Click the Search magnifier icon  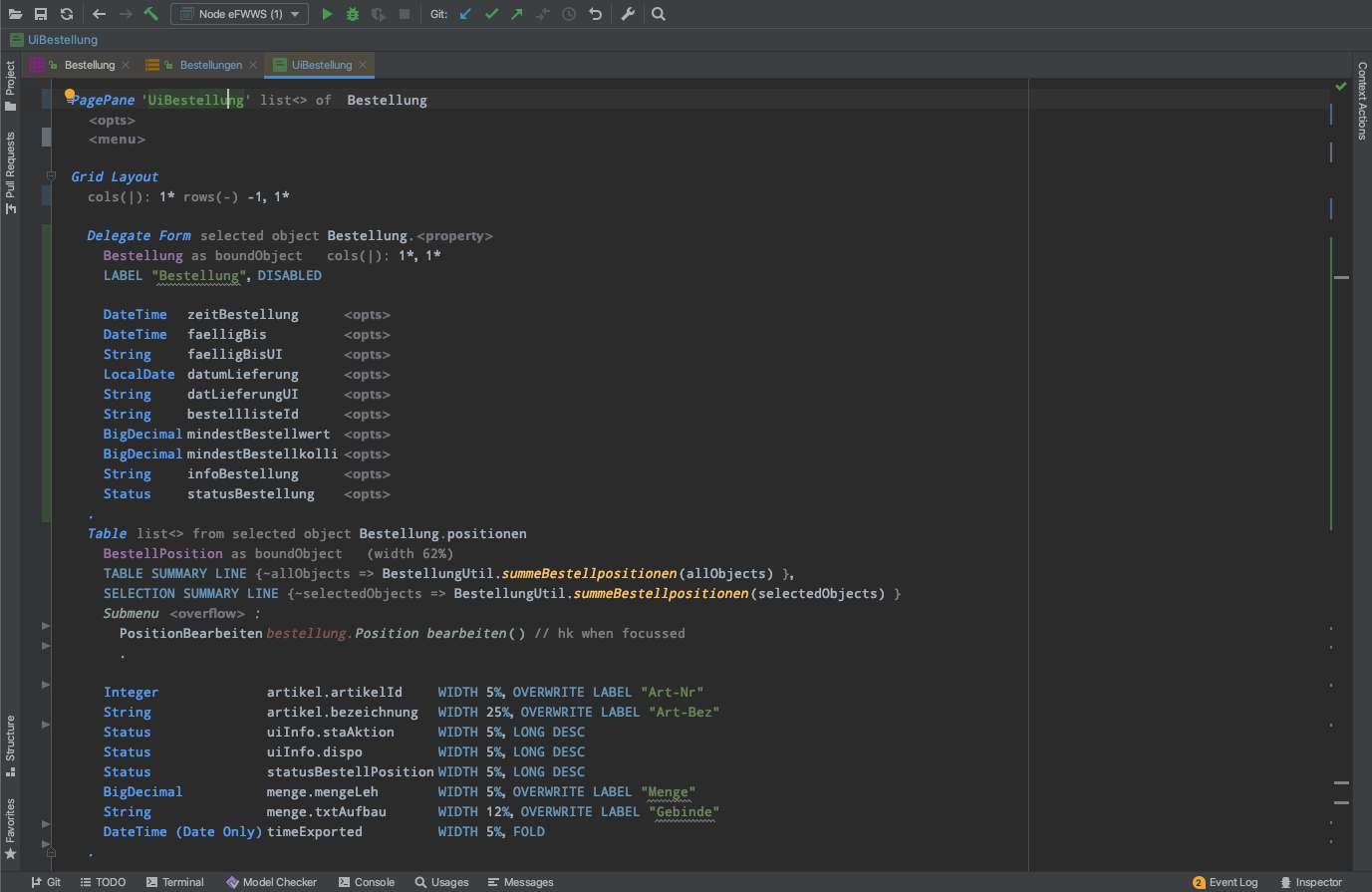pyautogui.click(x=659, y=14)
